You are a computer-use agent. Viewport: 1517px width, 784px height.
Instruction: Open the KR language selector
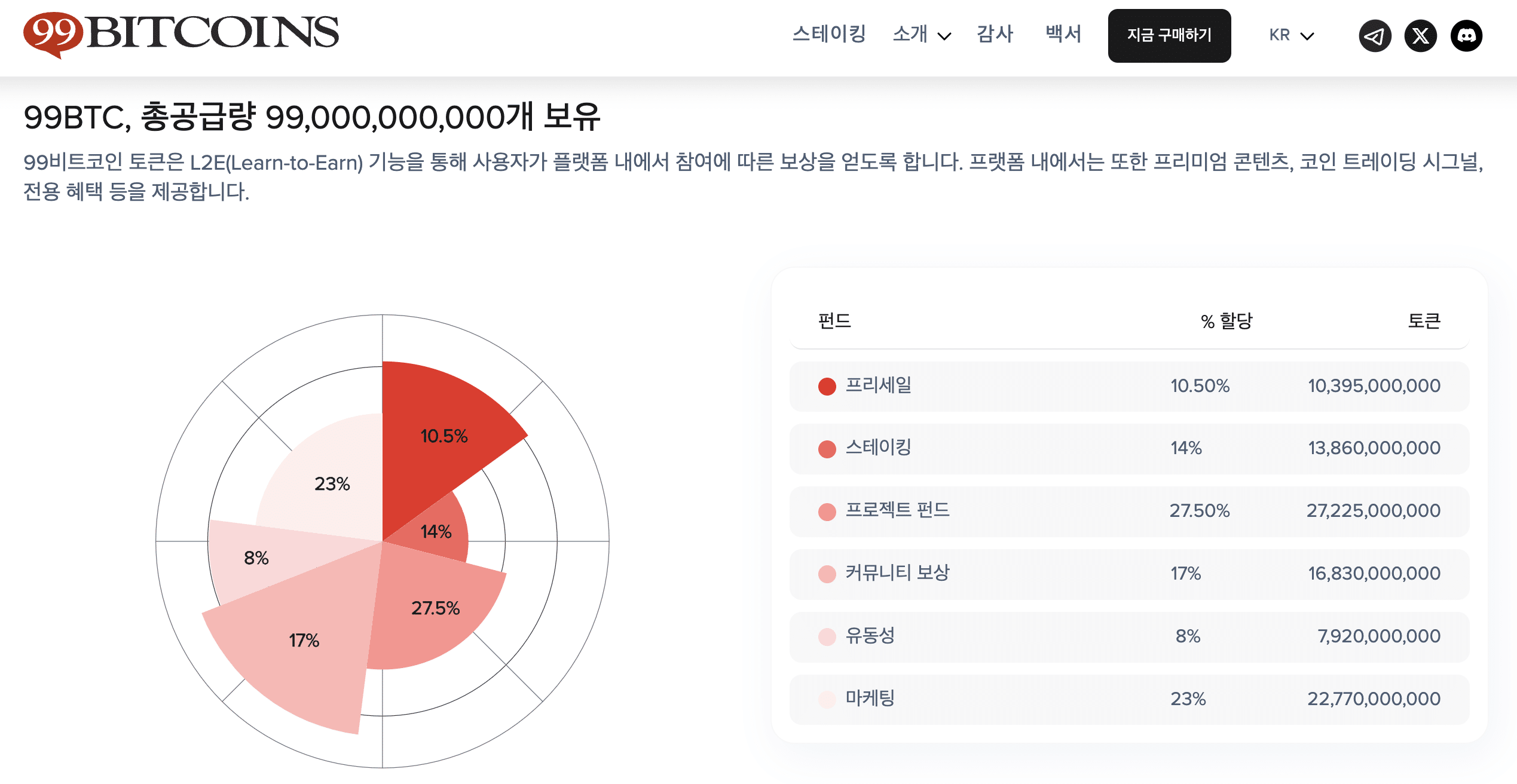1291,35
